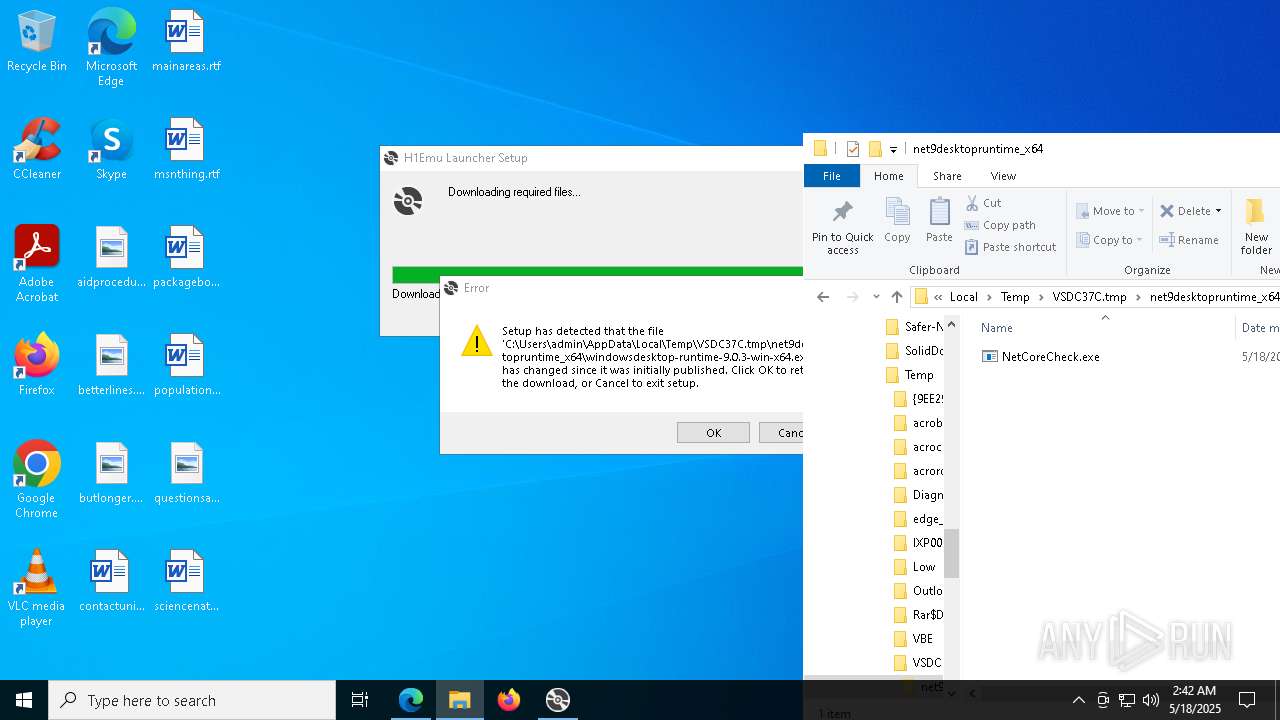Click the Copy ribbon button
Image resolution: width=1280 pixels, height=720 pixels.
click(897, 220)
